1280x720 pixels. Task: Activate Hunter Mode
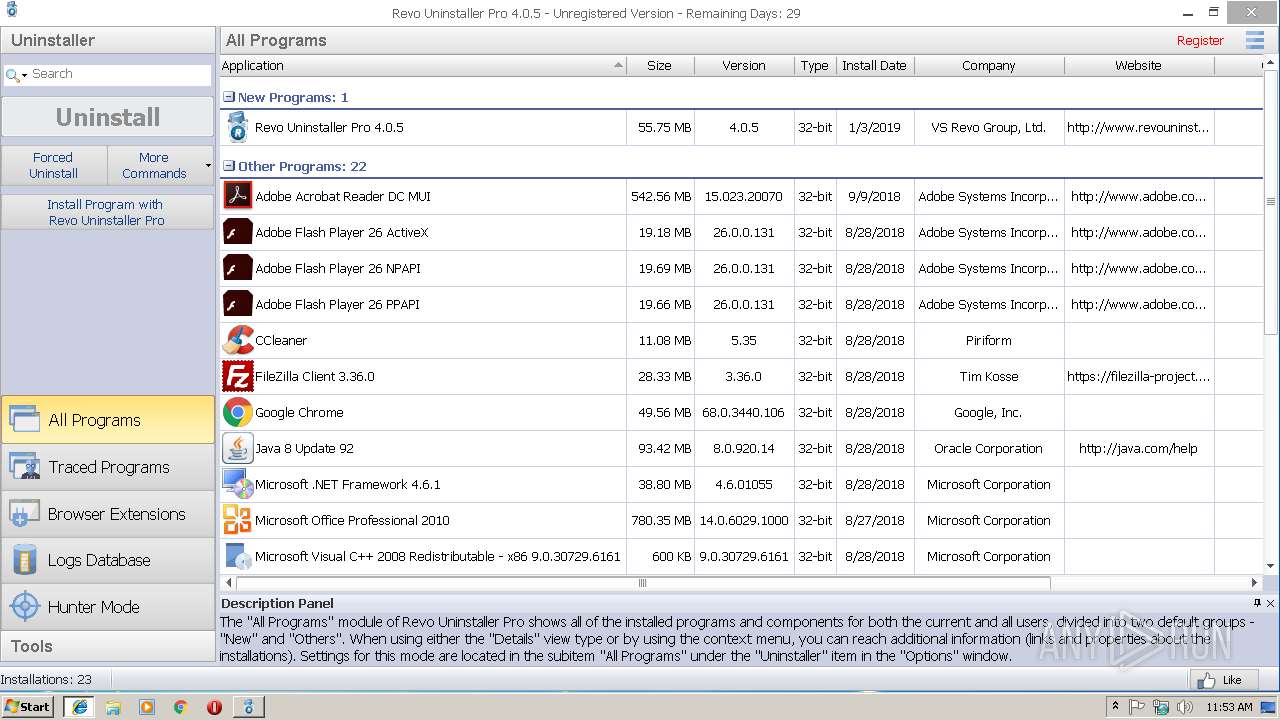(107, 607)
